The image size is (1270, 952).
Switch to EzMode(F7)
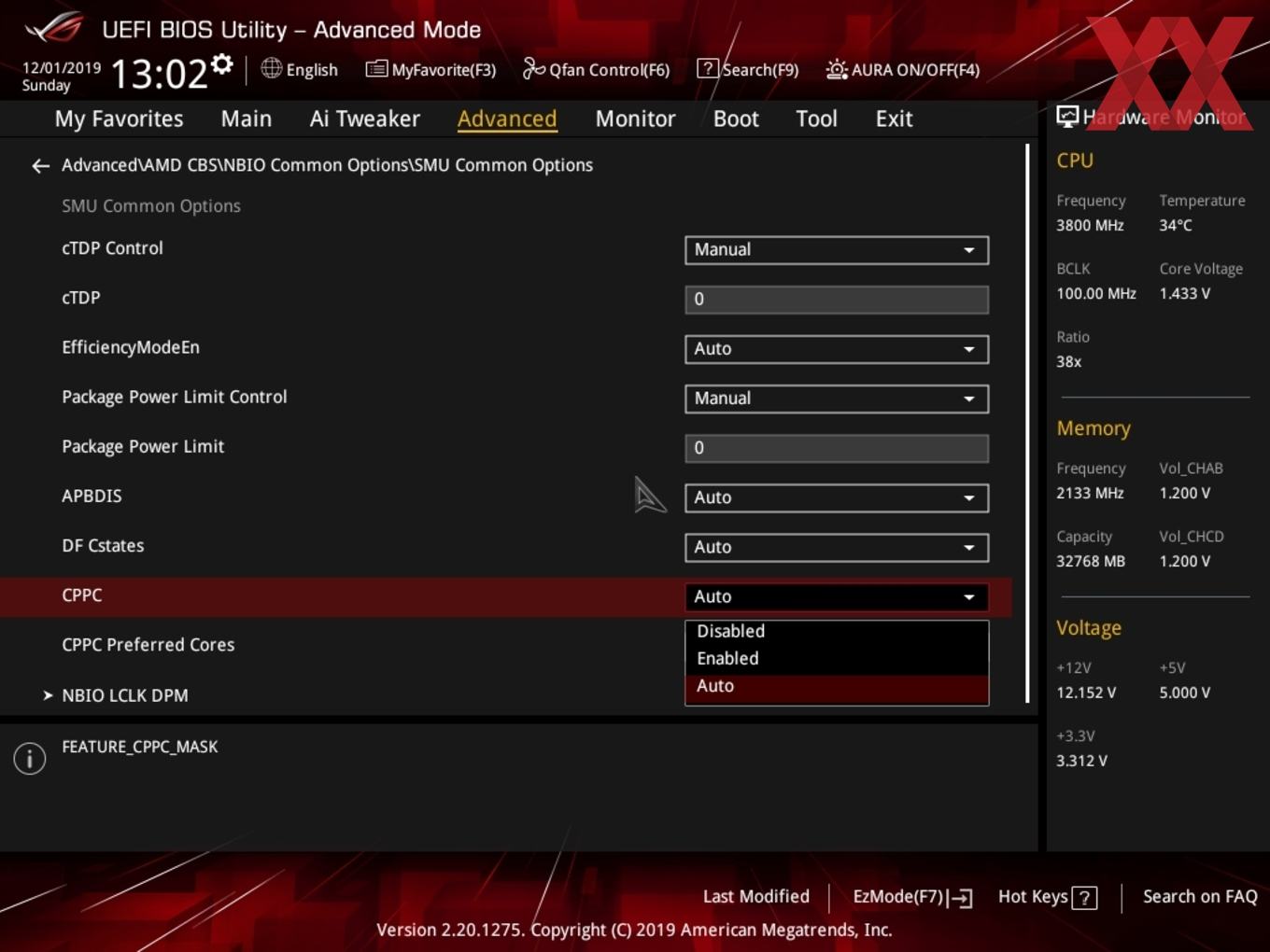[x=912, y=897]
